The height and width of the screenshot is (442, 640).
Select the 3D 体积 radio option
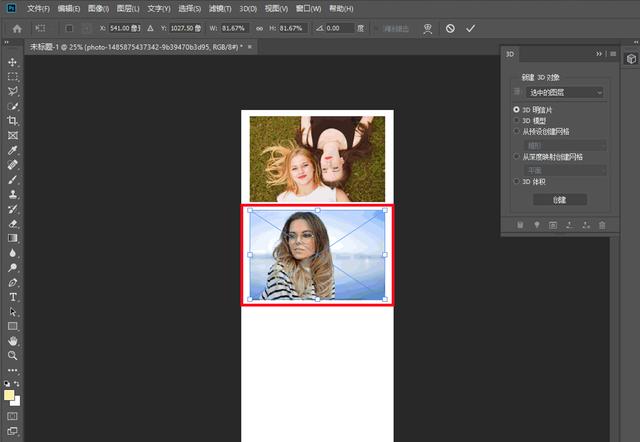coord(516,182)
